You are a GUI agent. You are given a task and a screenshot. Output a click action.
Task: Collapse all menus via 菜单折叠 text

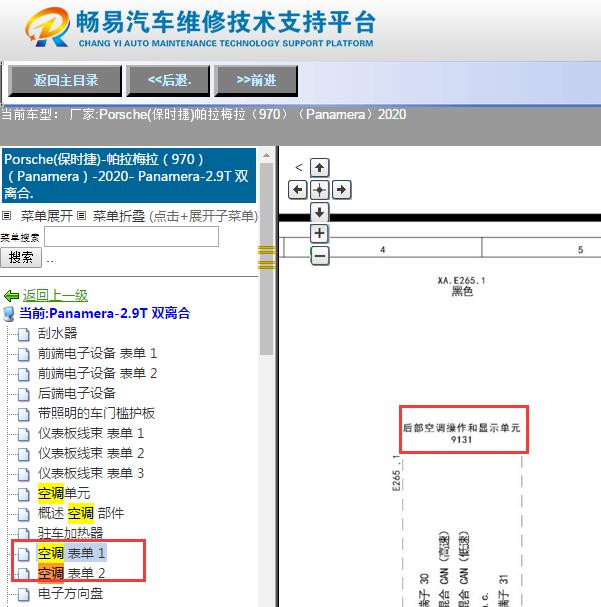(119, 216)
